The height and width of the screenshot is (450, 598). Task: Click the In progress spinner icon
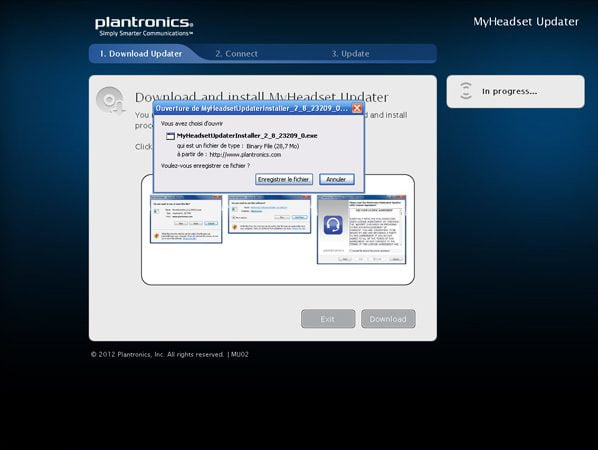(x=466, y=91)
